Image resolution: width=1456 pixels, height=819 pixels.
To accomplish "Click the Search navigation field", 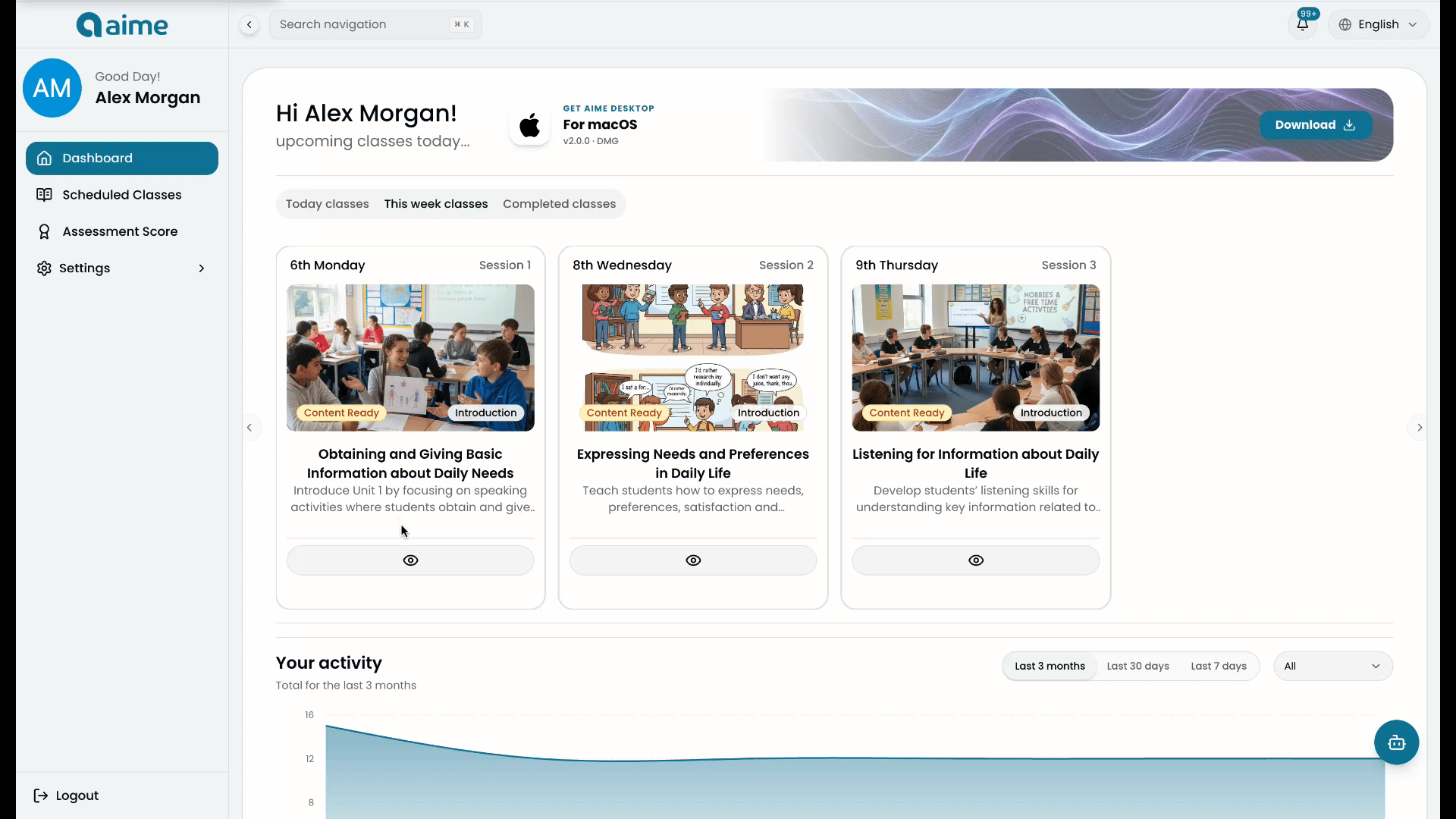I will point(375,24).
